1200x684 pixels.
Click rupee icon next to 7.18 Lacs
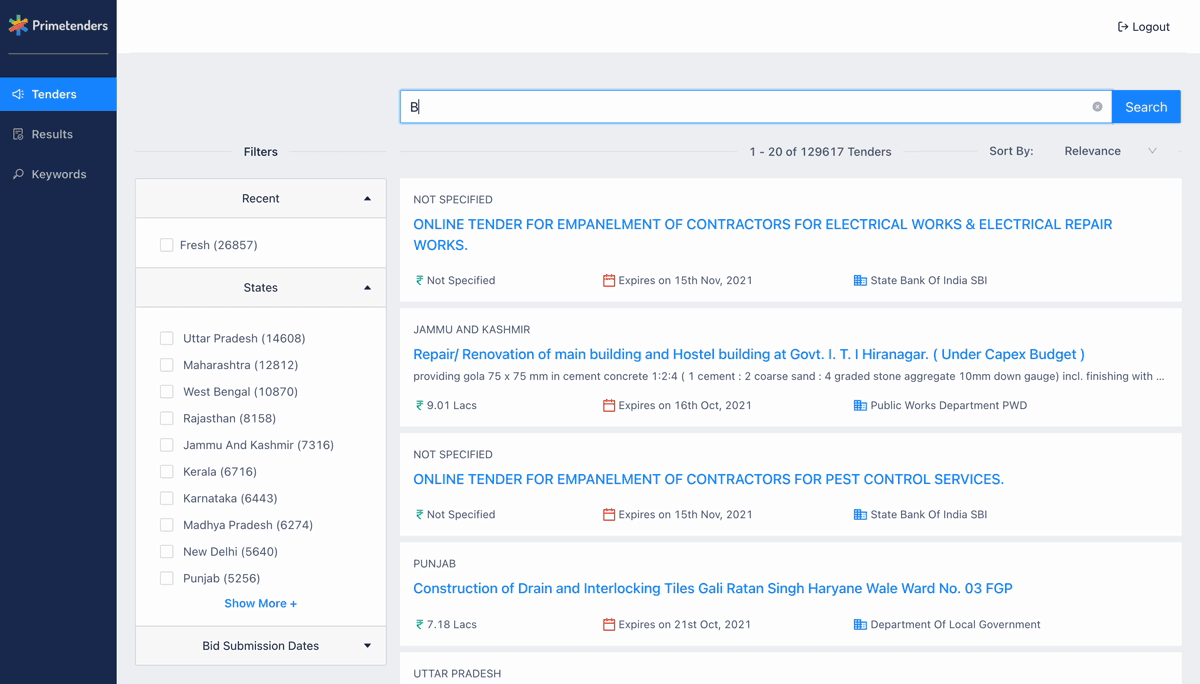[420, 625]
